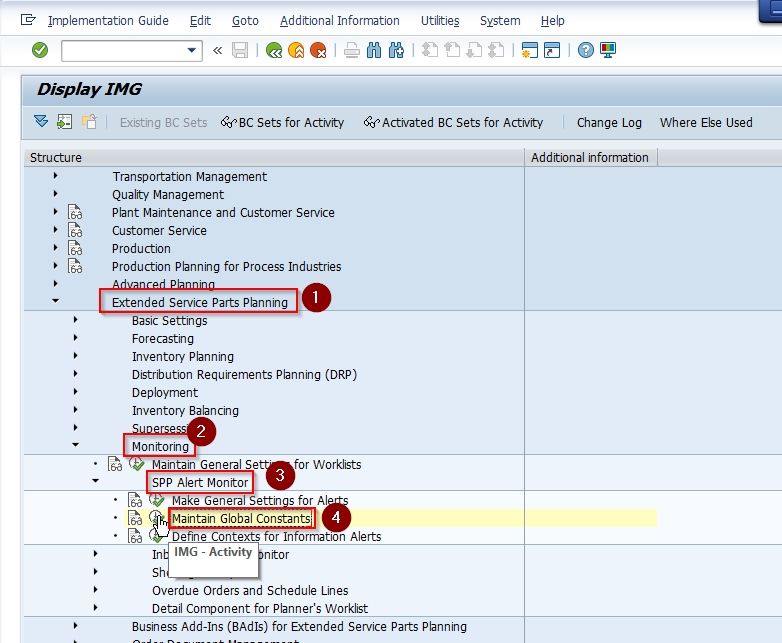This screenshot has width=782, height=643.
Task: Click the First Page icon
Action: pos(429,50)
